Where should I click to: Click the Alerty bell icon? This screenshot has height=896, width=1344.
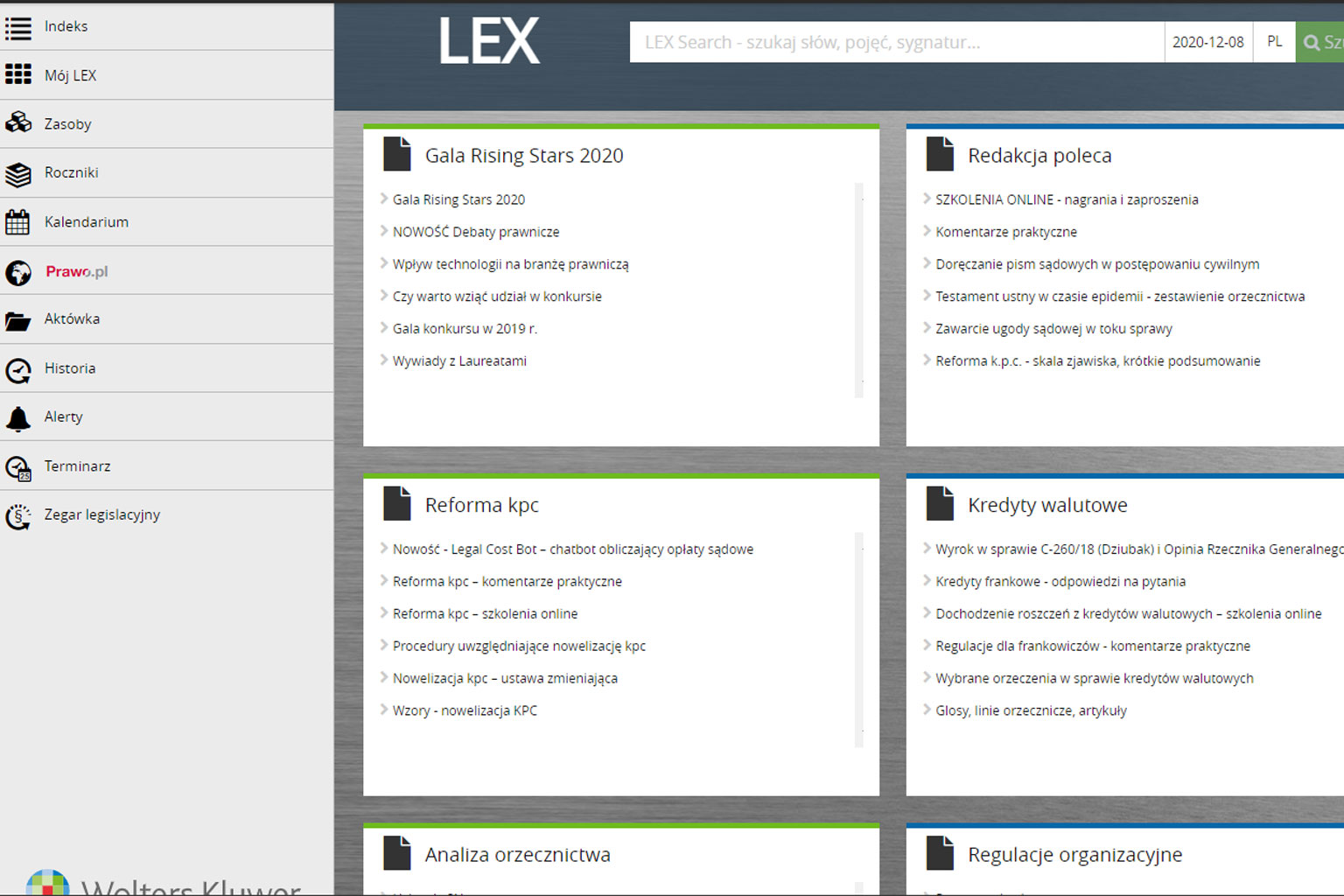tap(18, 418)
